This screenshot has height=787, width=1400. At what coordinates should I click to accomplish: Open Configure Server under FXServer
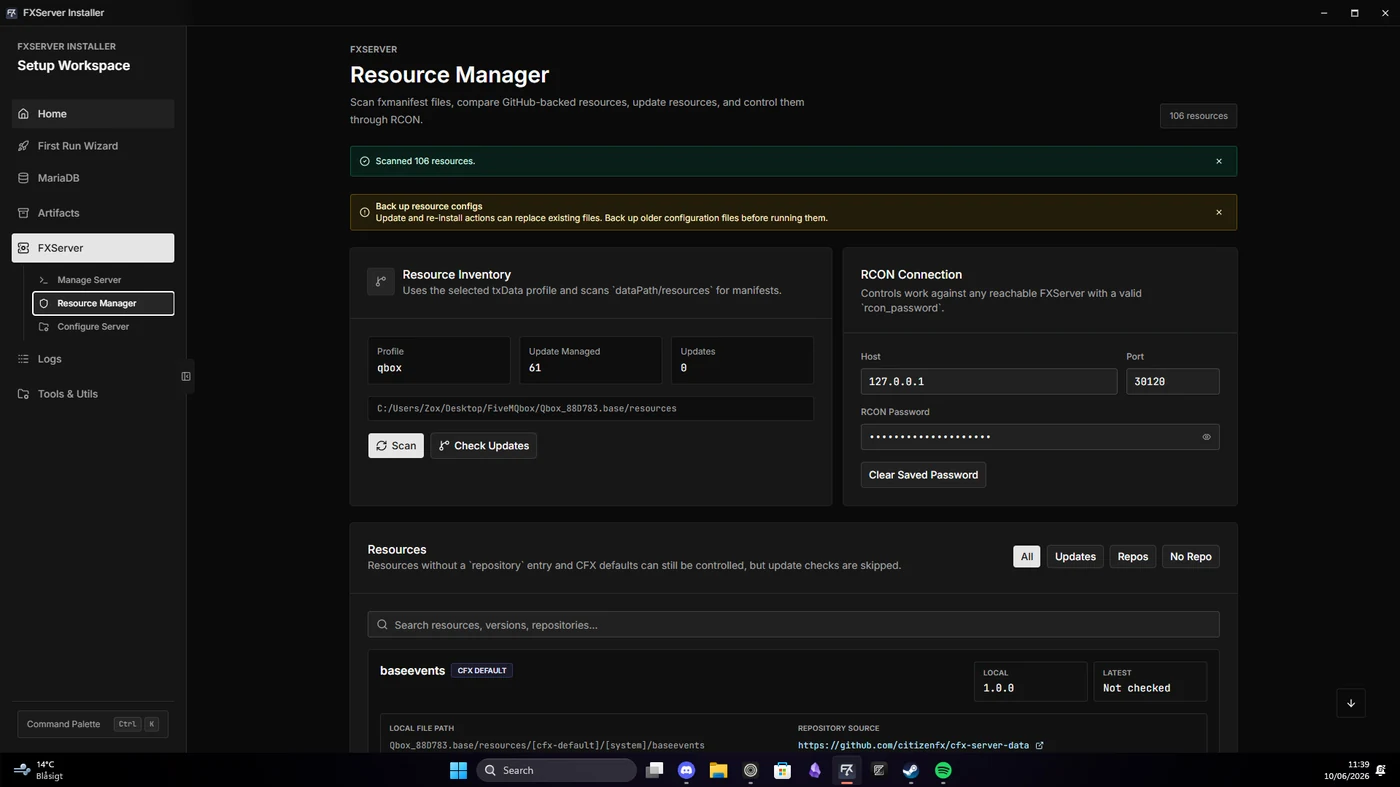(x=103, y=327)
